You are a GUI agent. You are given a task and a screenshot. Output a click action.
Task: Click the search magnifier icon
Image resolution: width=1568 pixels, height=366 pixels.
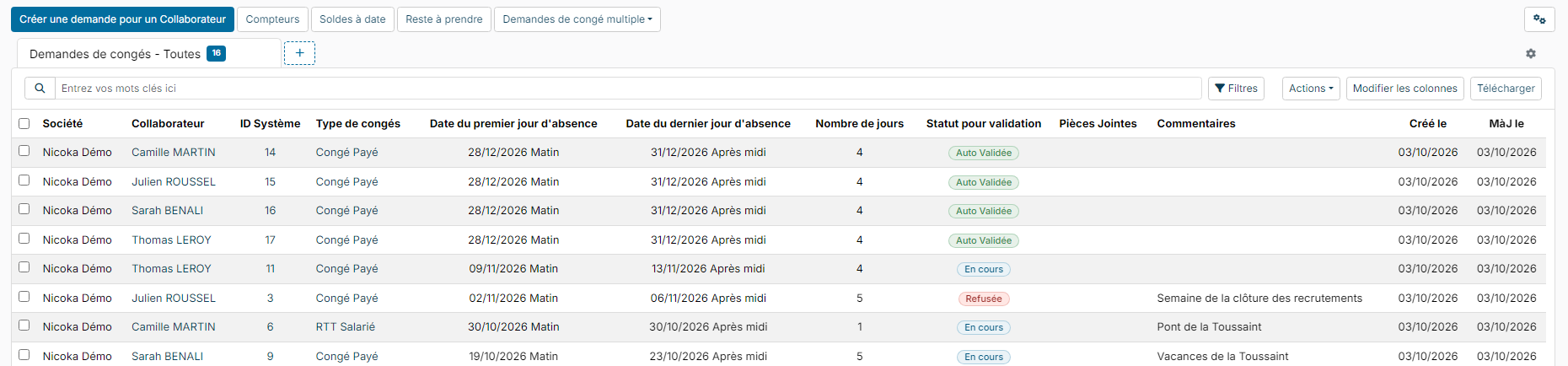tap(40, 89)
